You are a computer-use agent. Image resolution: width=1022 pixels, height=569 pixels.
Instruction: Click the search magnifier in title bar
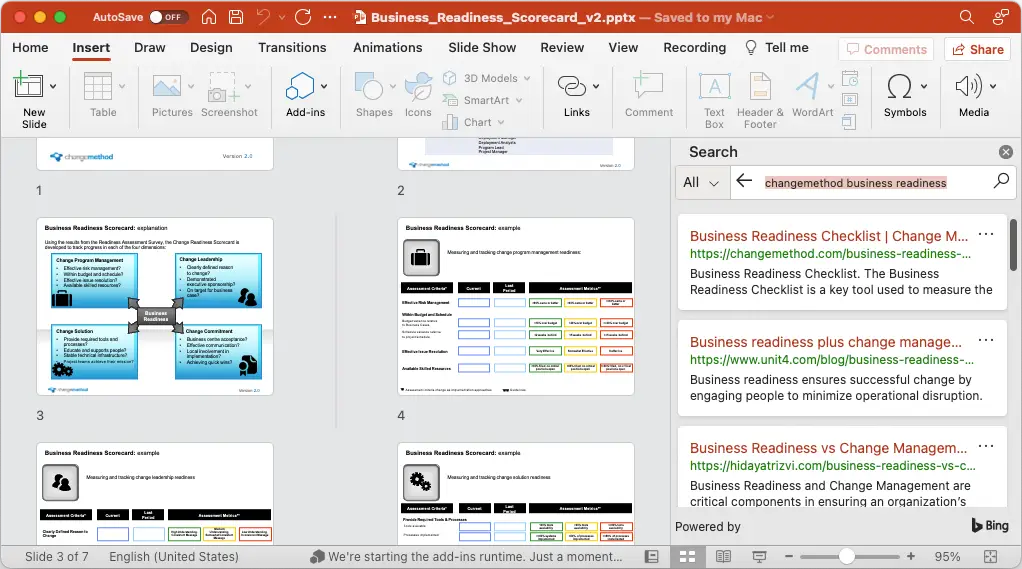(967, 17)
